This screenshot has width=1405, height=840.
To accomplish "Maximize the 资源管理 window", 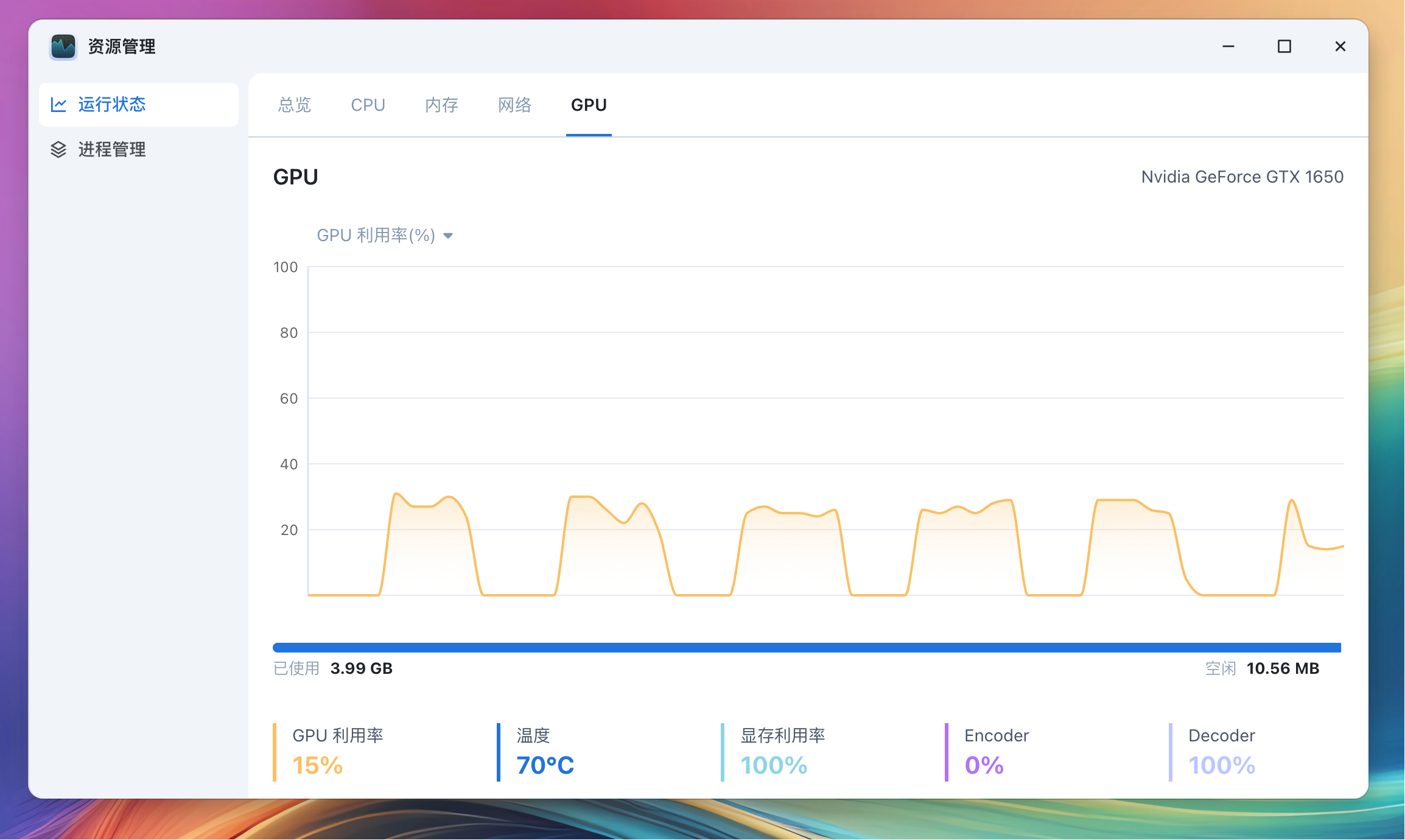I will pos(1284,47).
